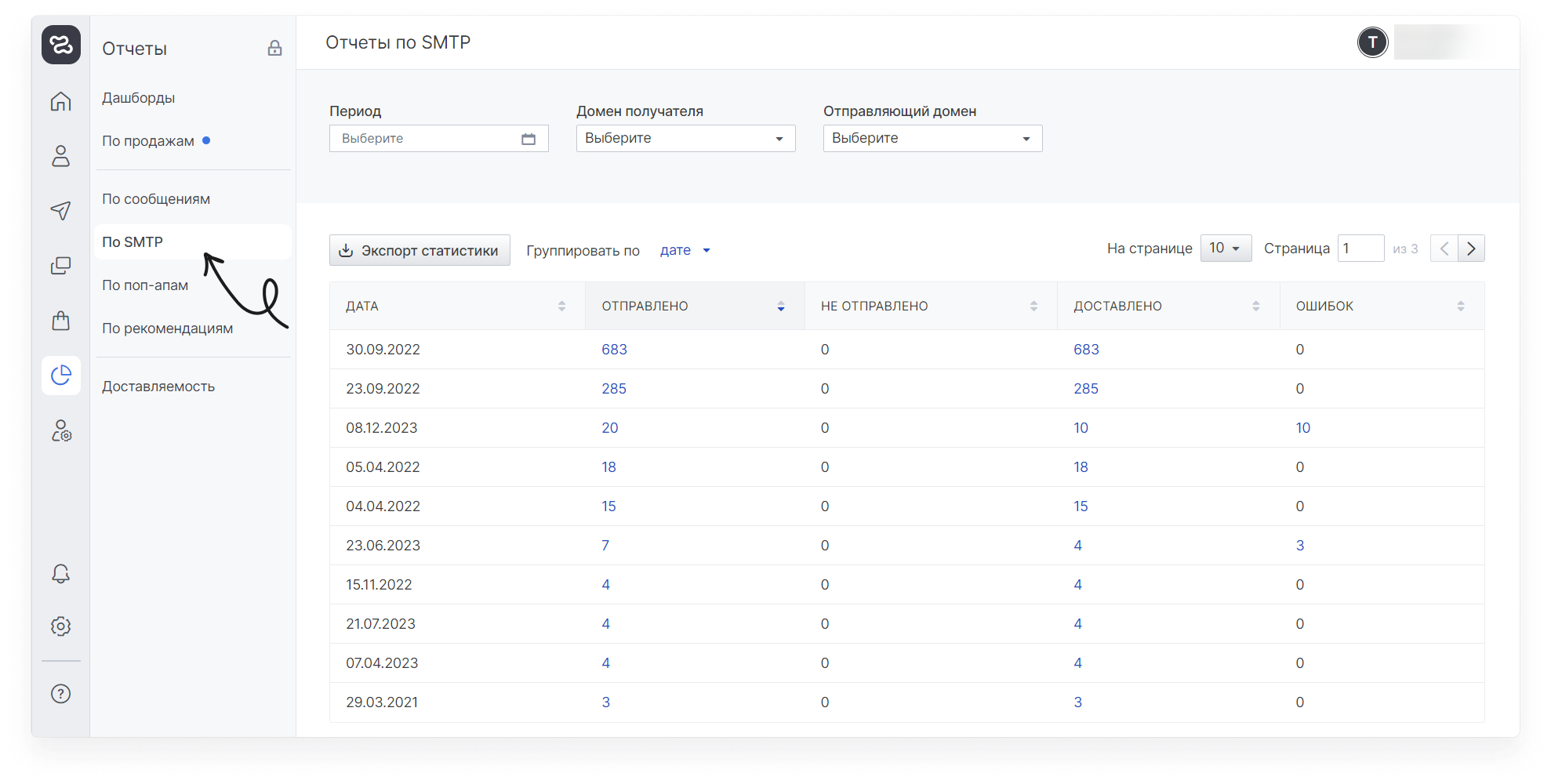Open sent count 20 for 08.12.2023
Screen dimensions: 1551x784
pos(610,428)
